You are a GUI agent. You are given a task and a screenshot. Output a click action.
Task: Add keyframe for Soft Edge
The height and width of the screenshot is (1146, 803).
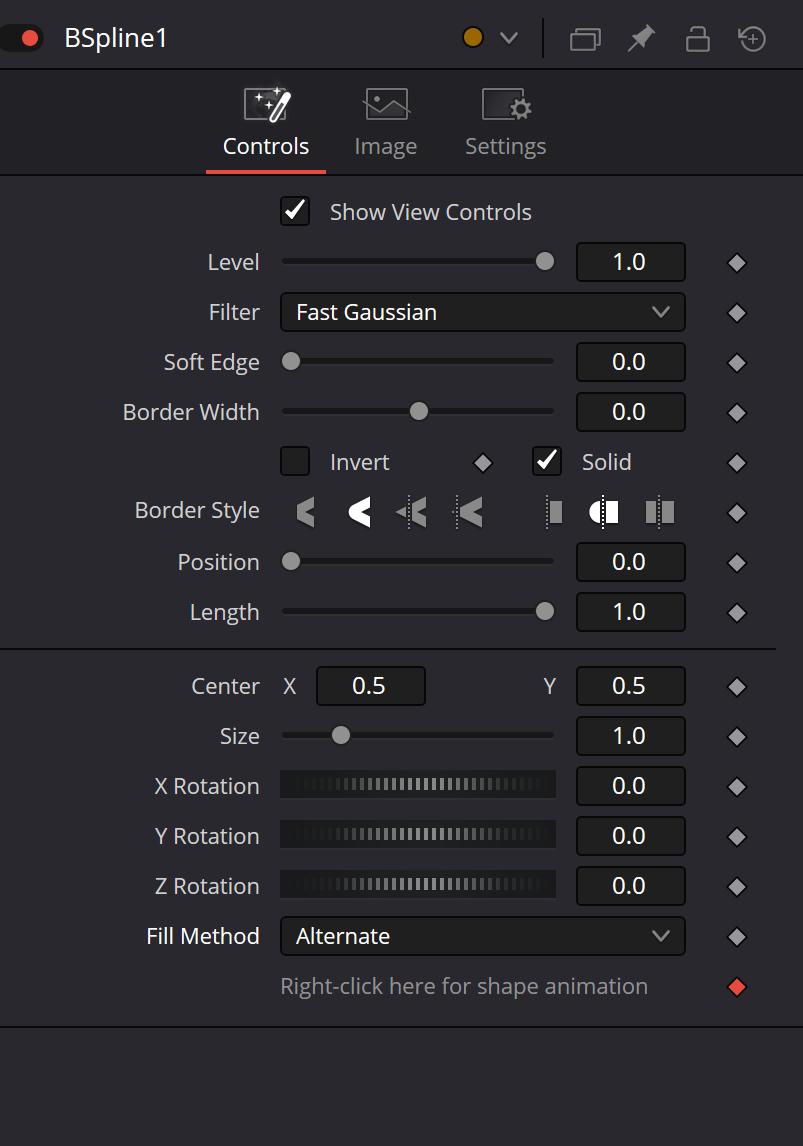tap(737, 363)
